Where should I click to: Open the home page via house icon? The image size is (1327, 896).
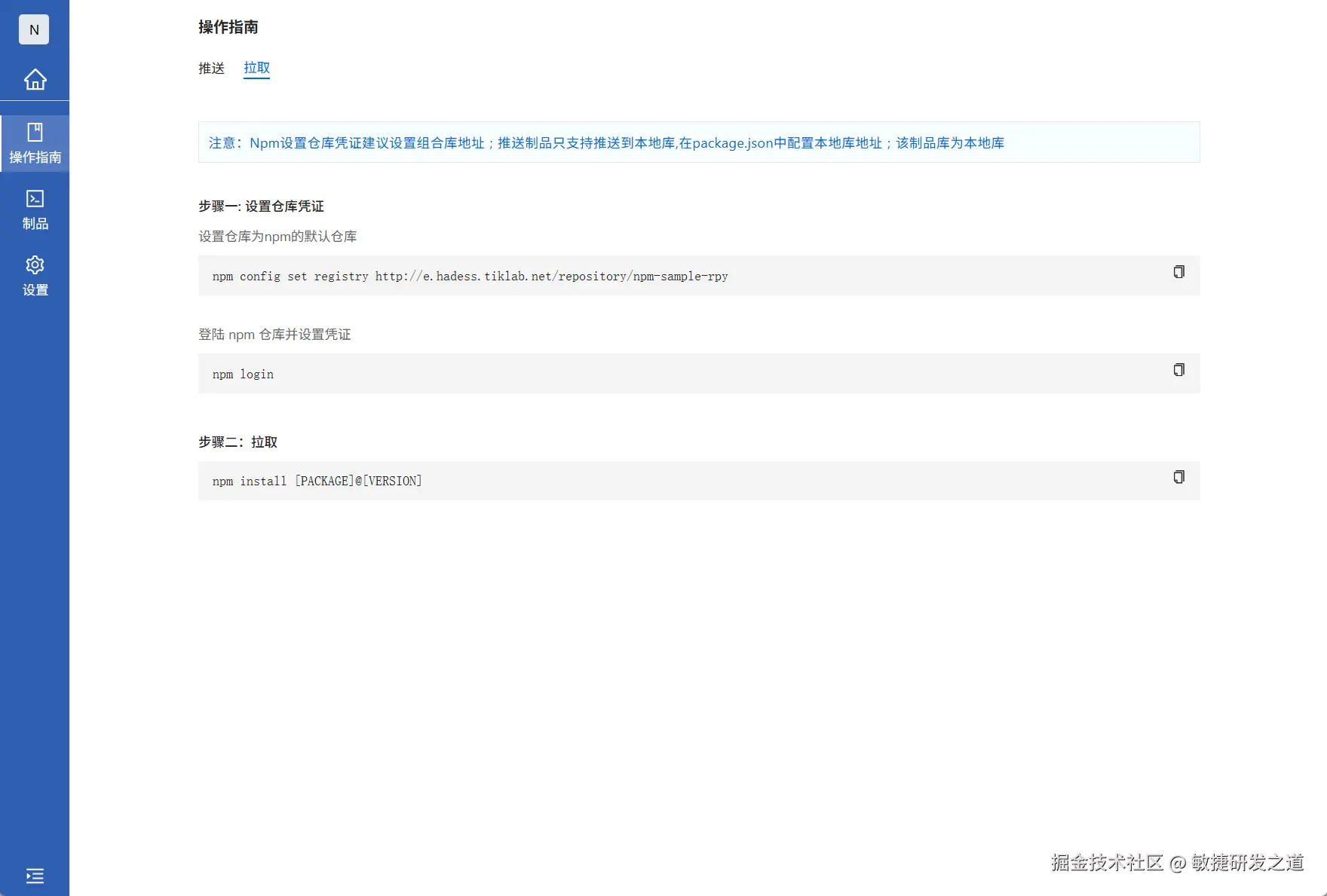[x=35, y=80]
